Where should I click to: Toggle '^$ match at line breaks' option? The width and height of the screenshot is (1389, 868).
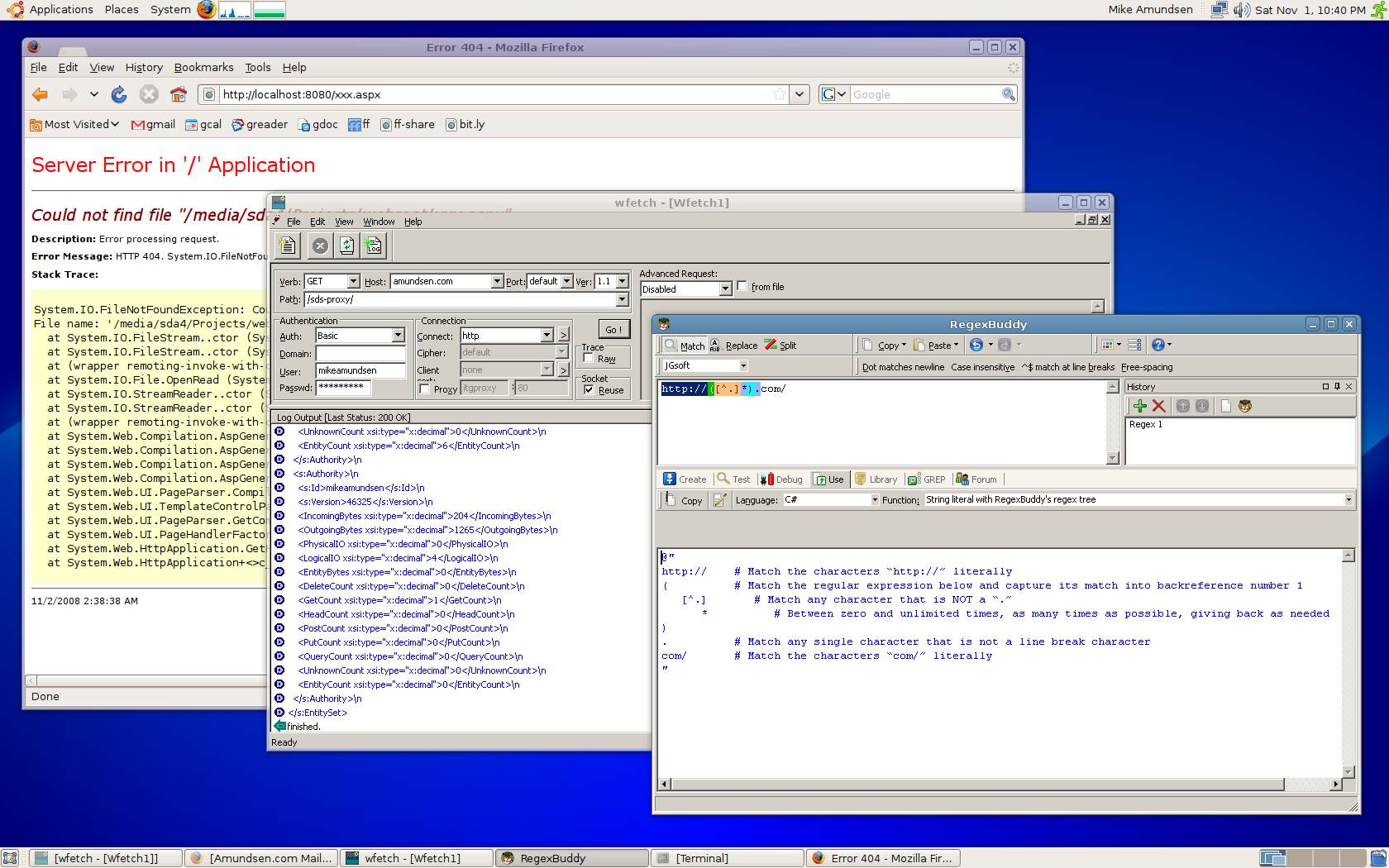click(1068, 367)
